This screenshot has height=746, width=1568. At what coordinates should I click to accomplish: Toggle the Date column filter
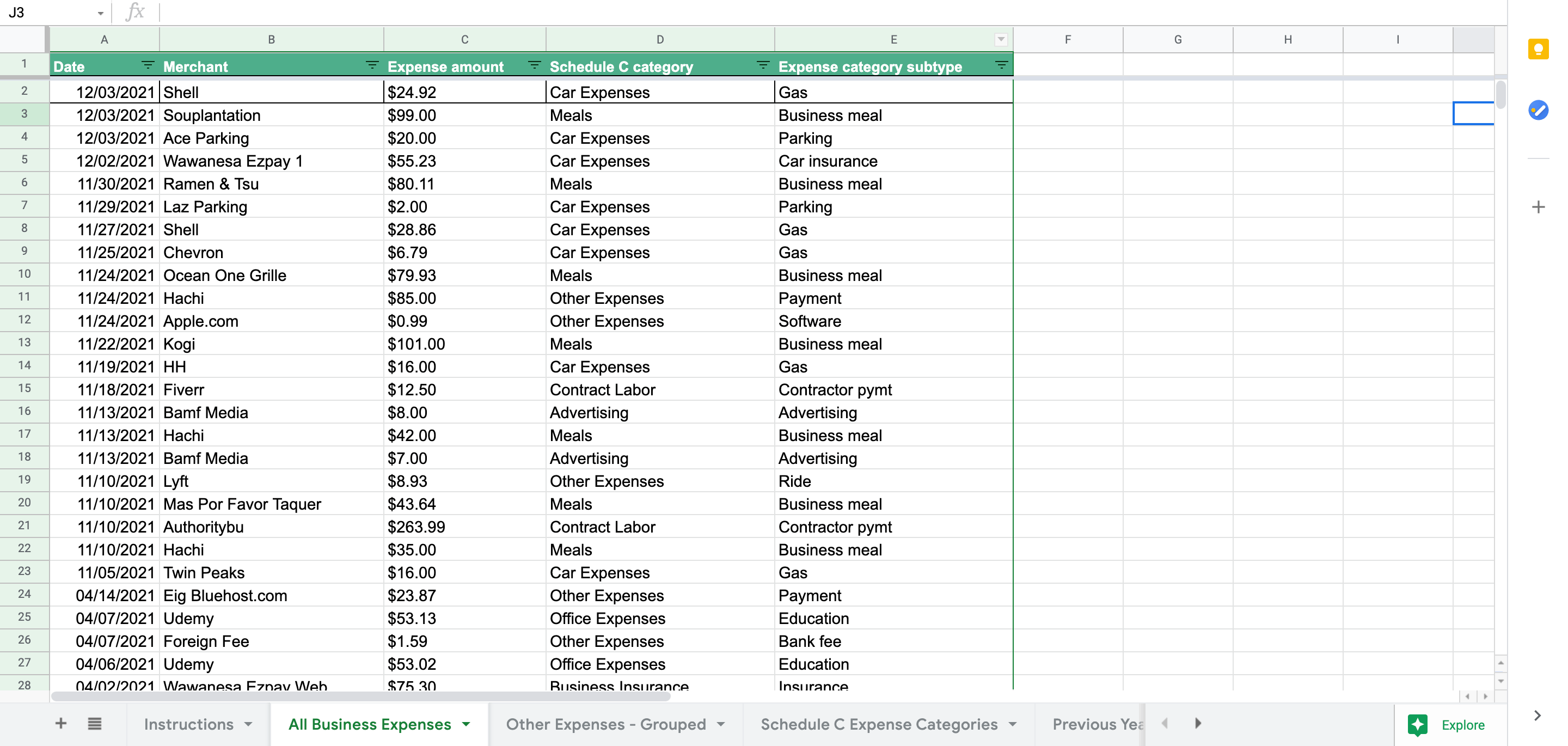148,66
